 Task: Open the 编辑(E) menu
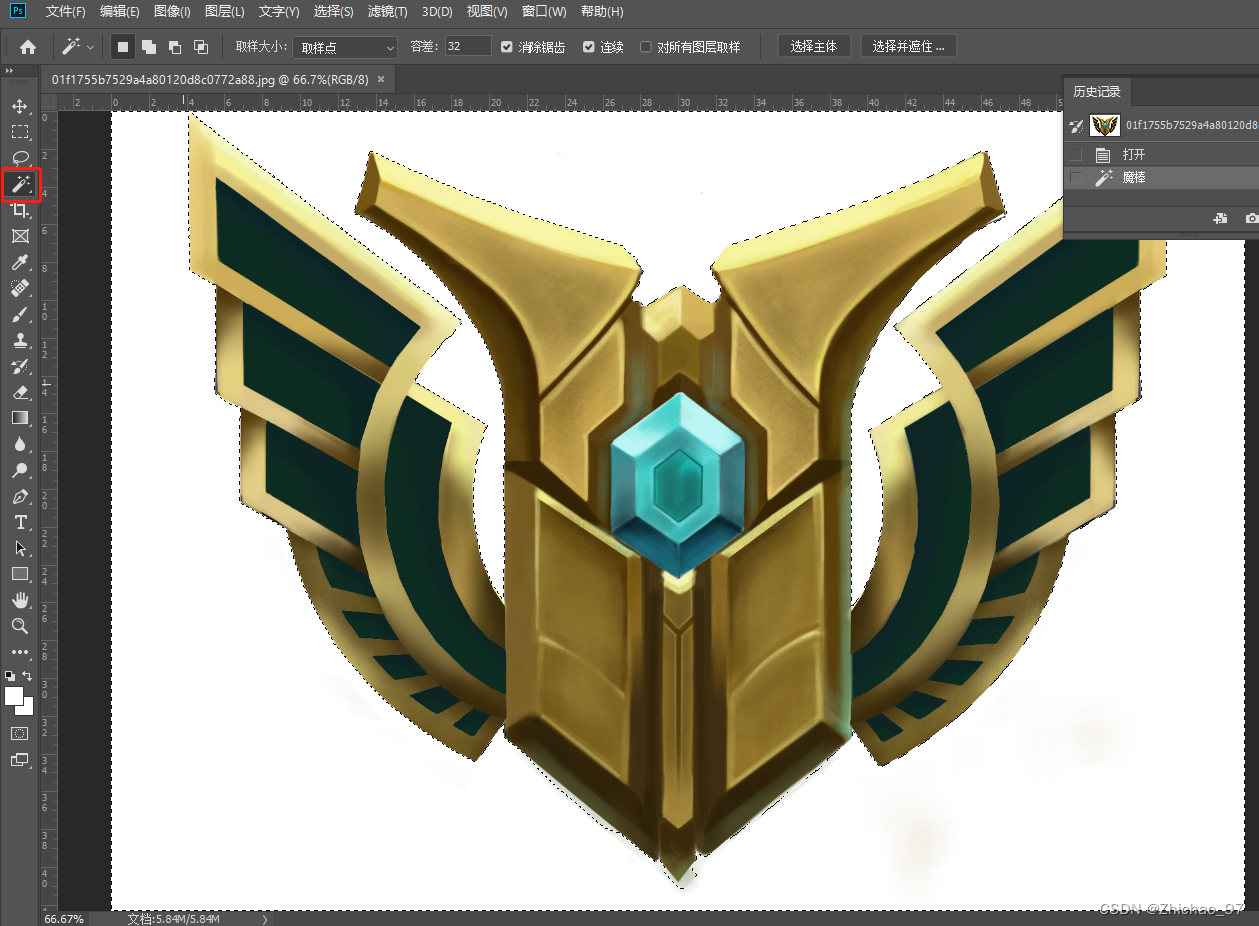click(x=120, y=11)
